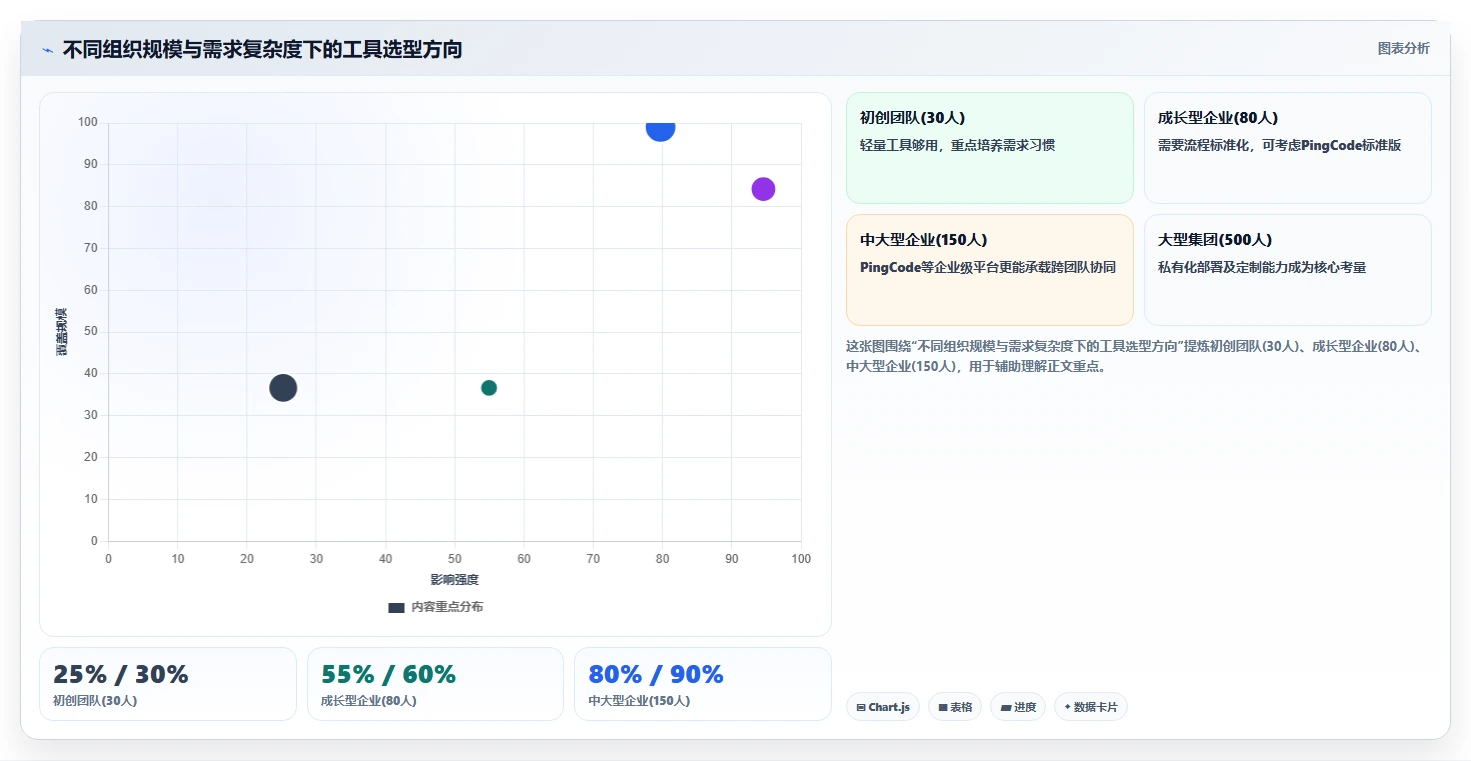Viewport: 1471px width, 761px height.
Task: Click the 影响强度 x-axis title
Action: [x=455, y=580]
